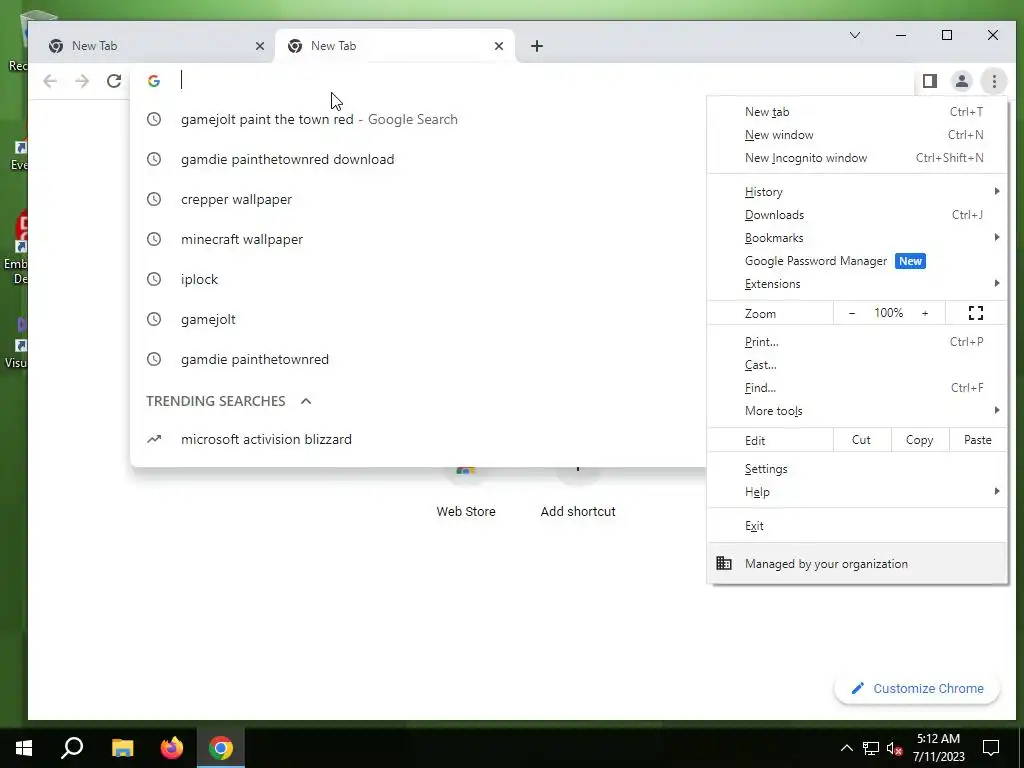Click Copy in Edit row
The image size is (1024, 768).
click(x=920, y=440)
